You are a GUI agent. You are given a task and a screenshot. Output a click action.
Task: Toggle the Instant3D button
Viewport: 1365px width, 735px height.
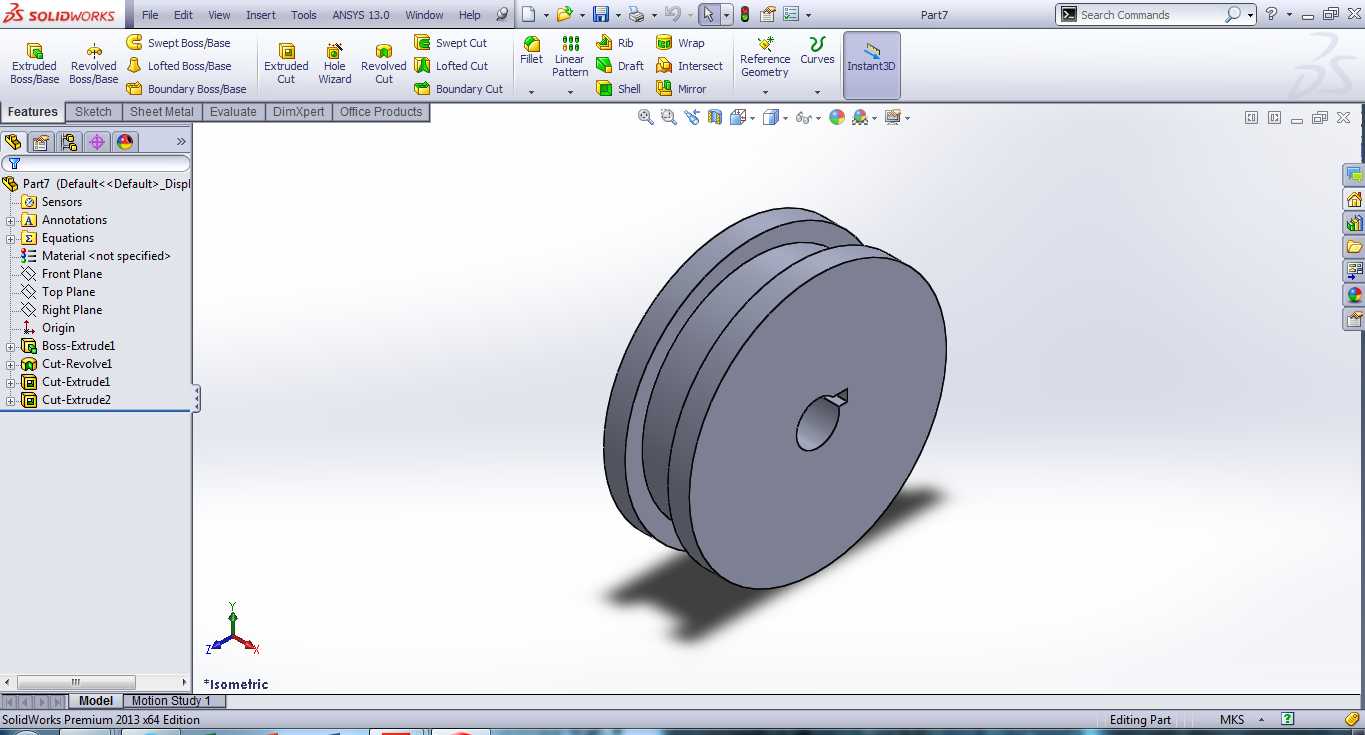tap(872, 64)
